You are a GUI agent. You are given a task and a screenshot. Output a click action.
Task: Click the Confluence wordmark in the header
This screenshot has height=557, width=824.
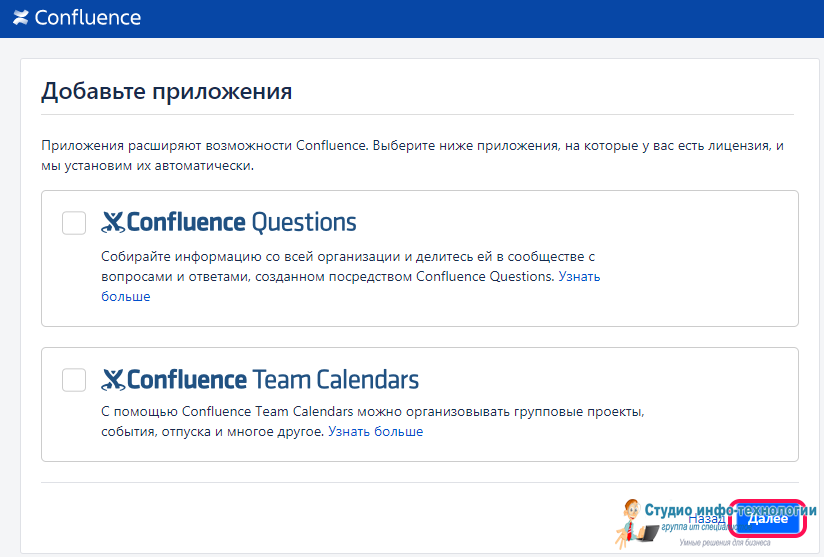click(88, 18)
